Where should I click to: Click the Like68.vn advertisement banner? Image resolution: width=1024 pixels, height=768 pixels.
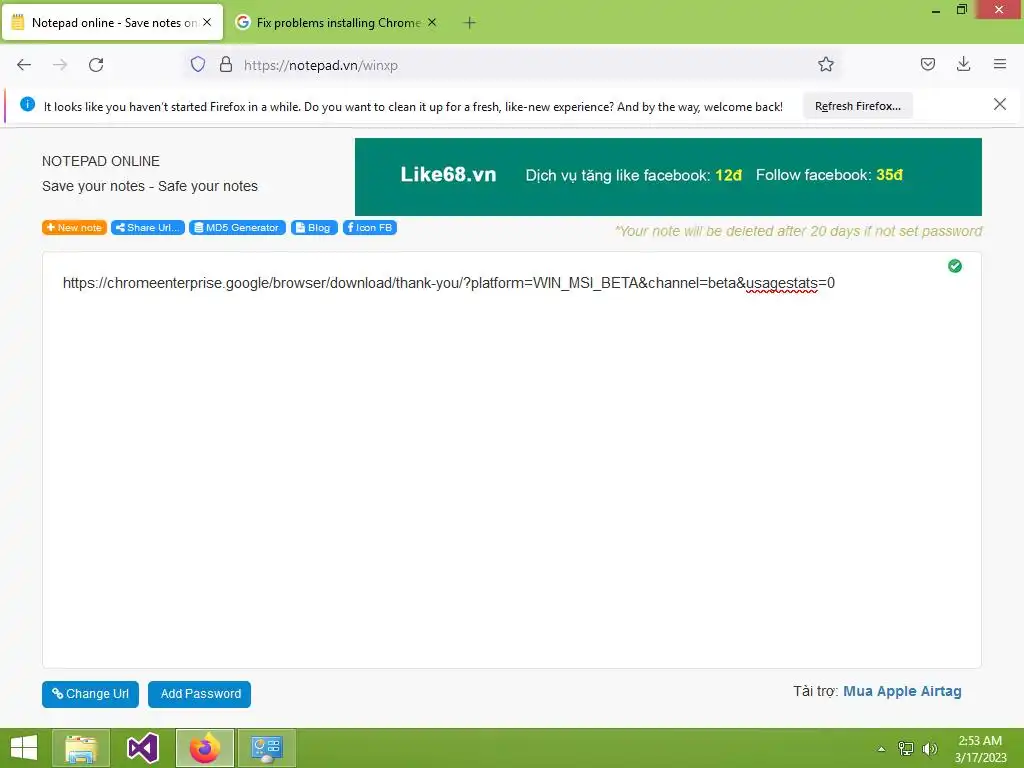tap(668, 176)
